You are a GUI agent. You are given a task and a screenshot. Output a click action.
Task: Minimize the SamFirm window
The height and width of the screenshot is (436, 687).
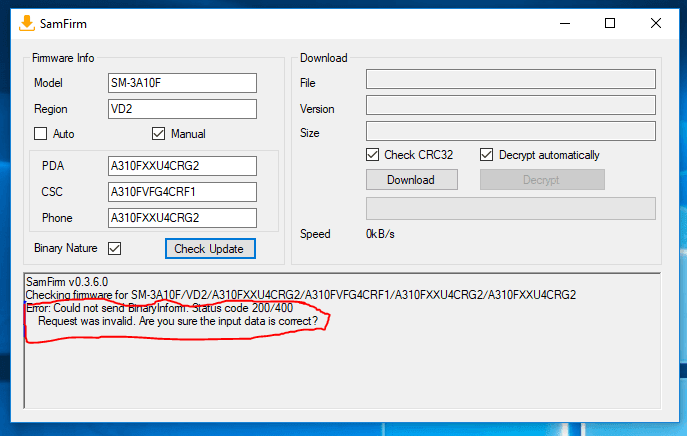click(565, 23)
